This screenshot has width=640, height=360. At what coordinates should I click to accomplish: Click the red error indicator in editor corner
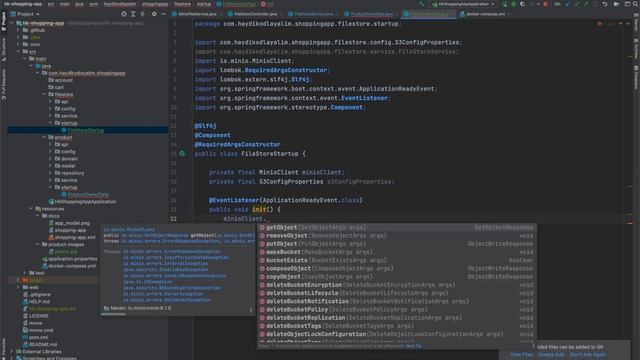coord(600,24)
